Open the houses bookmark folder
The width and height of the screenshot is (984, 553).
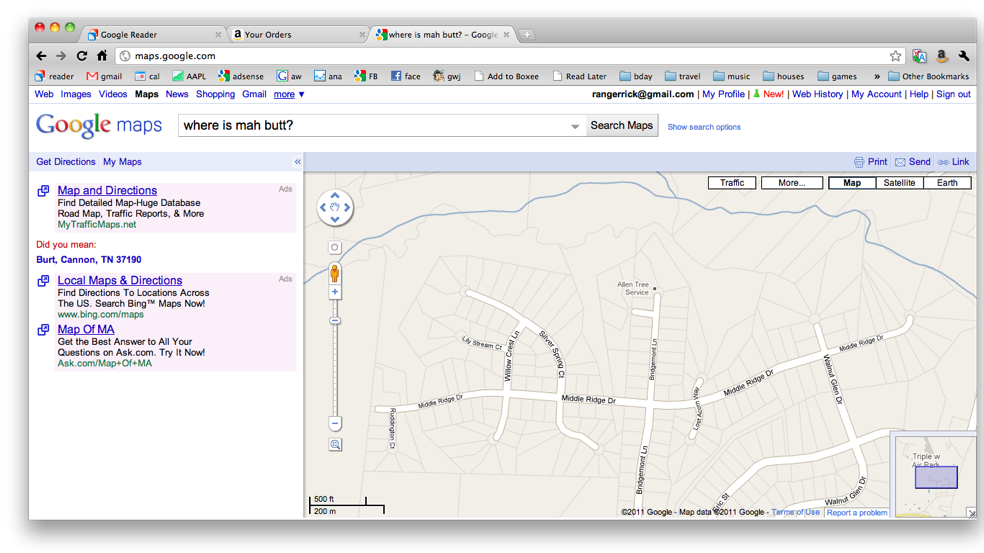click(783, 77)
